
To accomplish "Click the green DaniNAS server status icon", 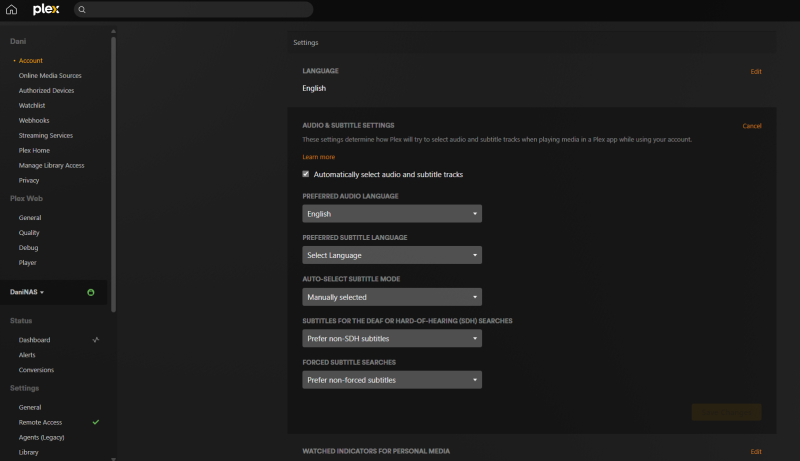I will click(x=91, y=292).
